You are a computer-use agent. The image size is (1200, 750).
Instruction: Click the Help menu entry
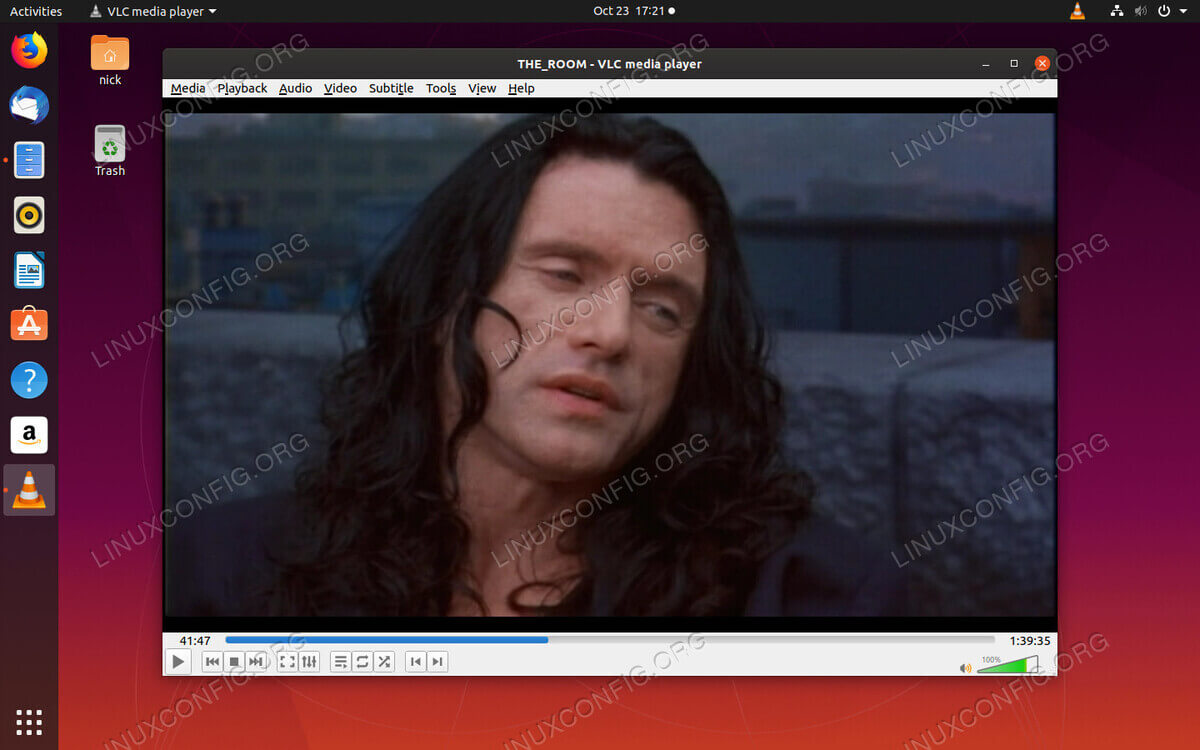[x=520, y=88]
